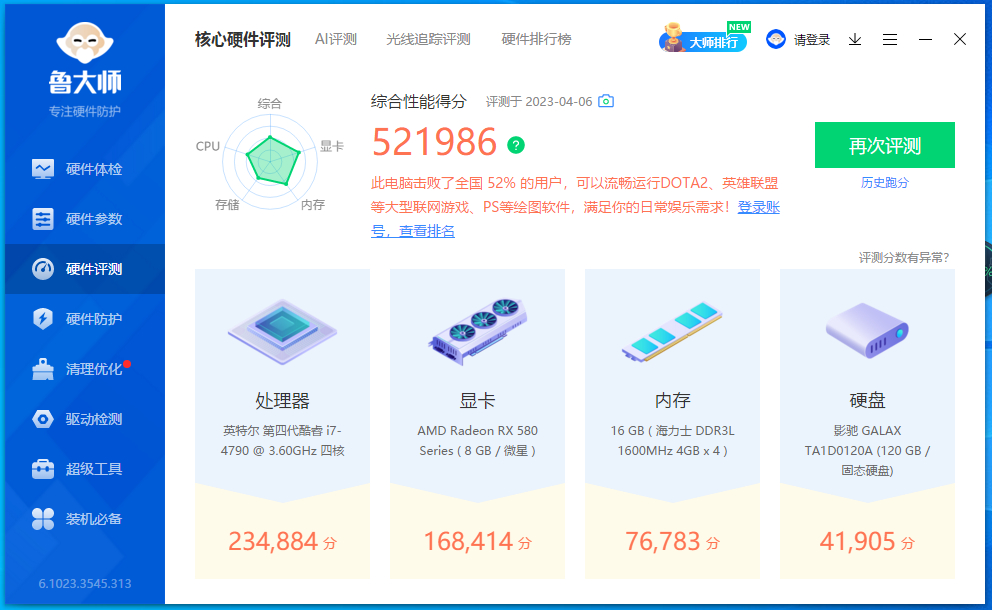Open the 历史跑分 link
The height and width of the screenshot is (610, 992).
pyautogui.click(x=884, y=183)
